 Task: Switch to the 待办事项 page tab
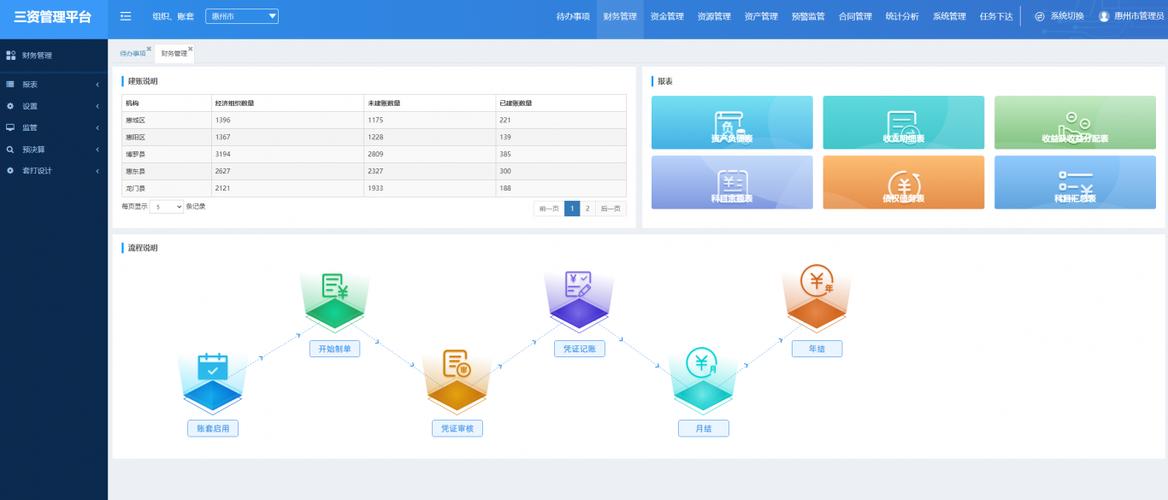click(133, 54)
